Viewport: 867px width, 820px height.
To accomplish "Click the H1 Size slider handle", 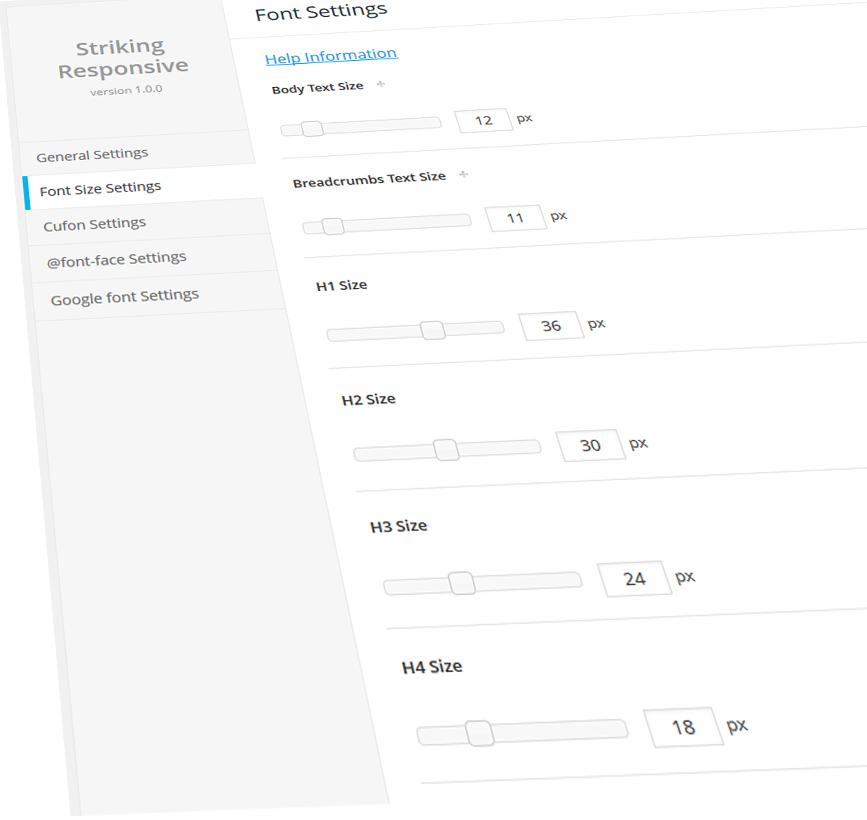I will point(433,330).
